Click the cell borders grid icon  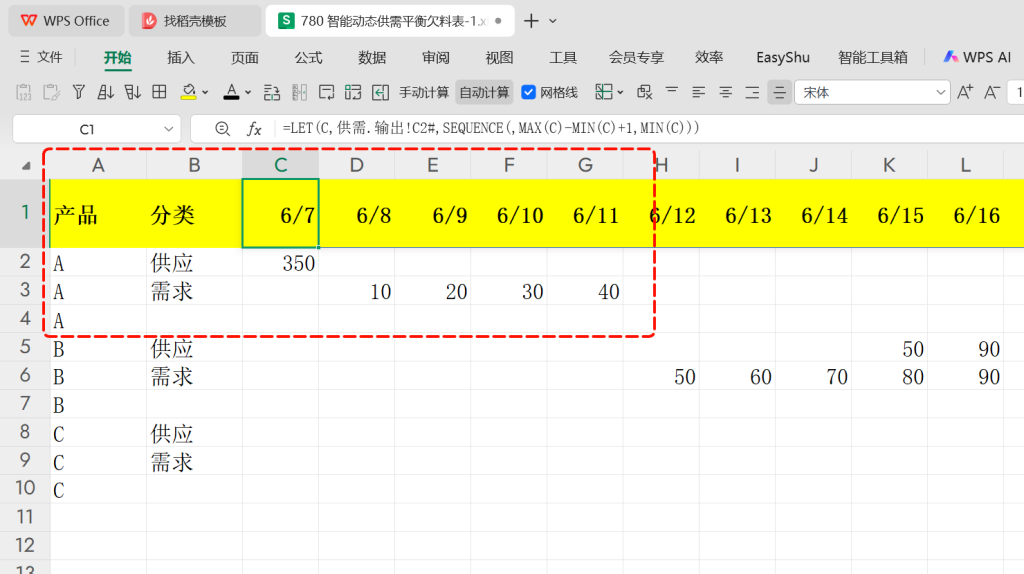(159, 92)
